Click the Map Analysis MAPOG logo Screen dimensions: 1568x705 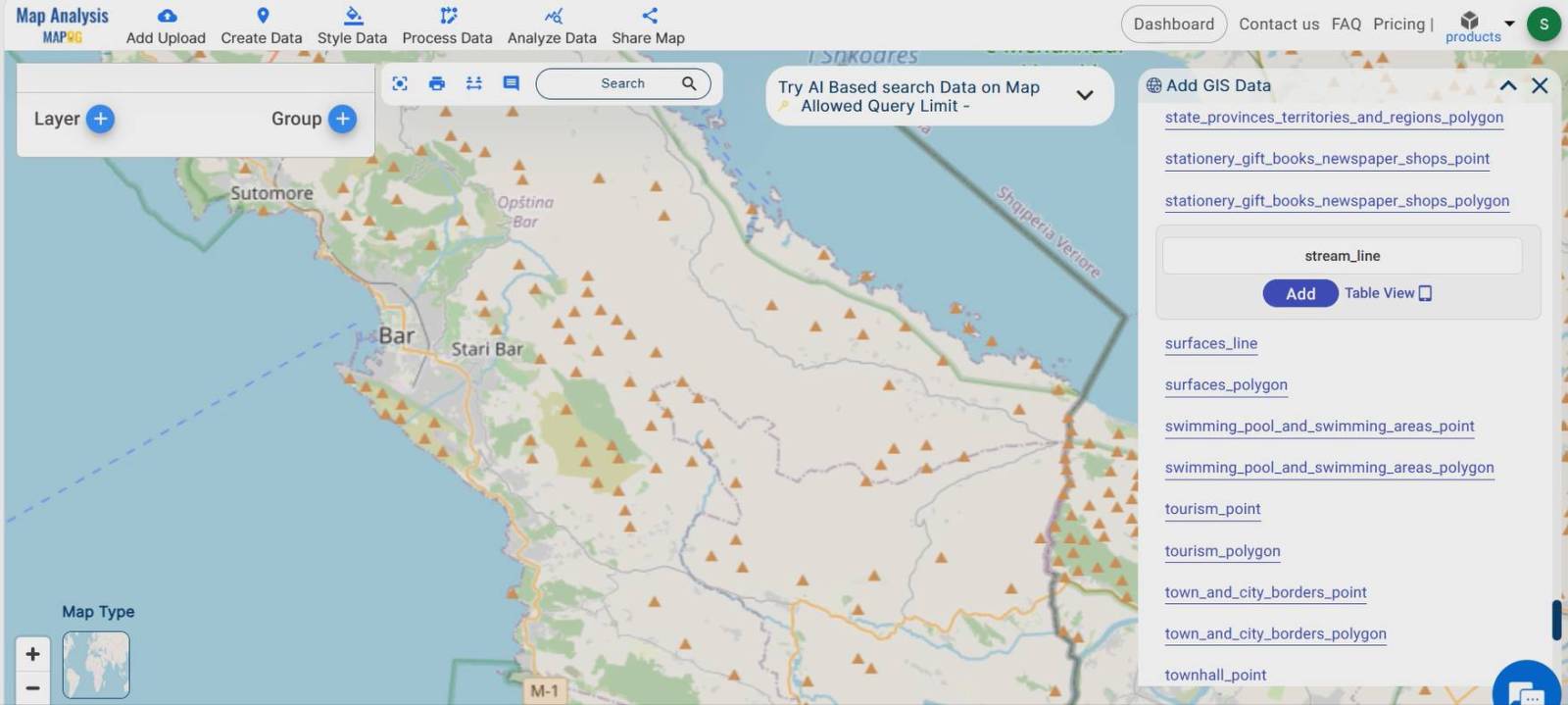63,25
